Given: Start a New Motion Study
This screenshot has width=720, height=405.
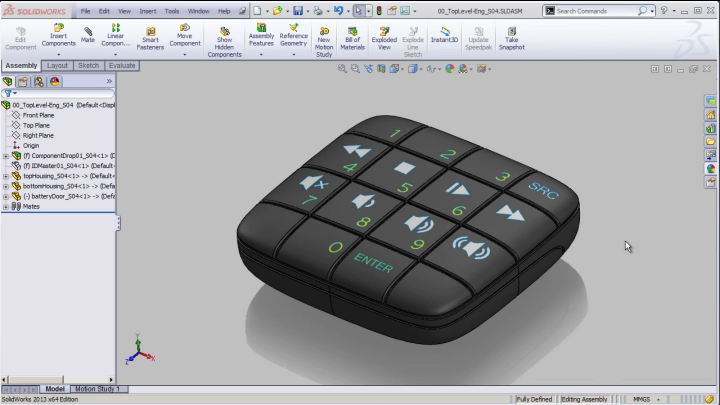Looking at the screenshot, I should (x=324, y=42).
